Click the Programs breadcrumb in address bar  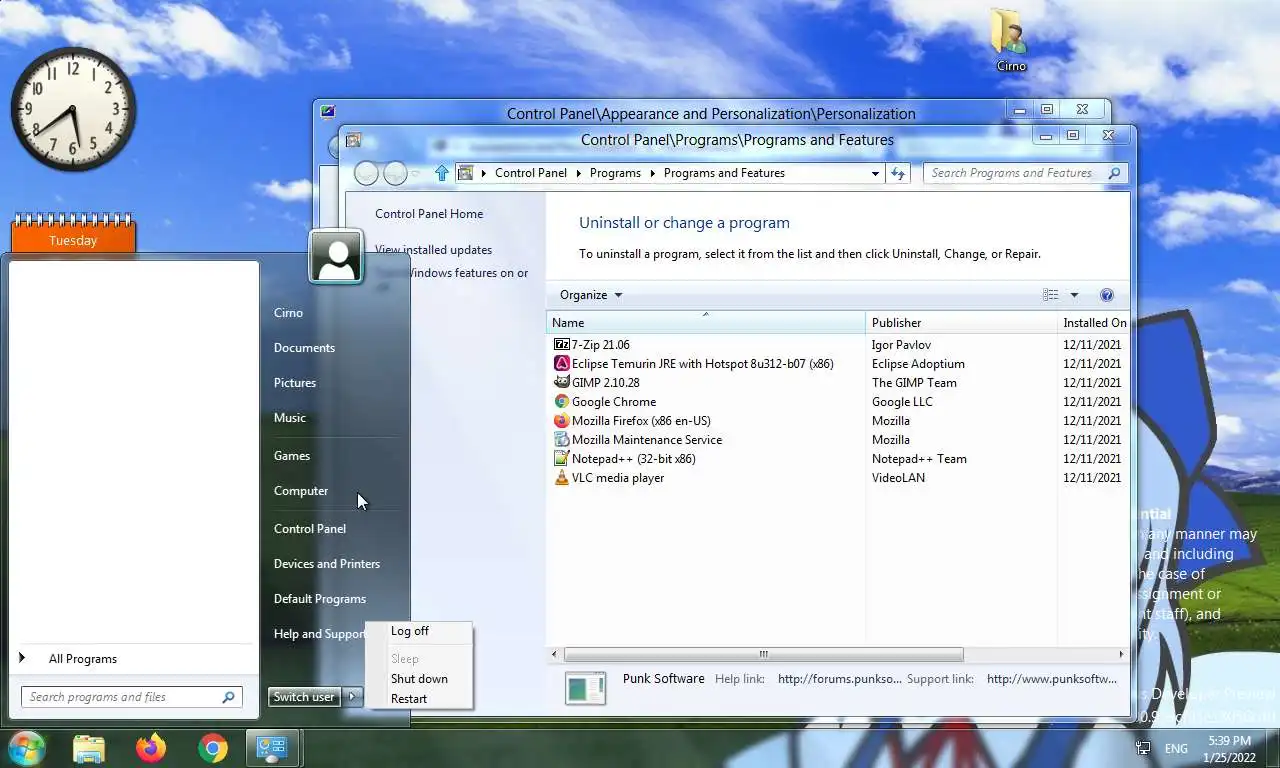click(x=615, y=173)
